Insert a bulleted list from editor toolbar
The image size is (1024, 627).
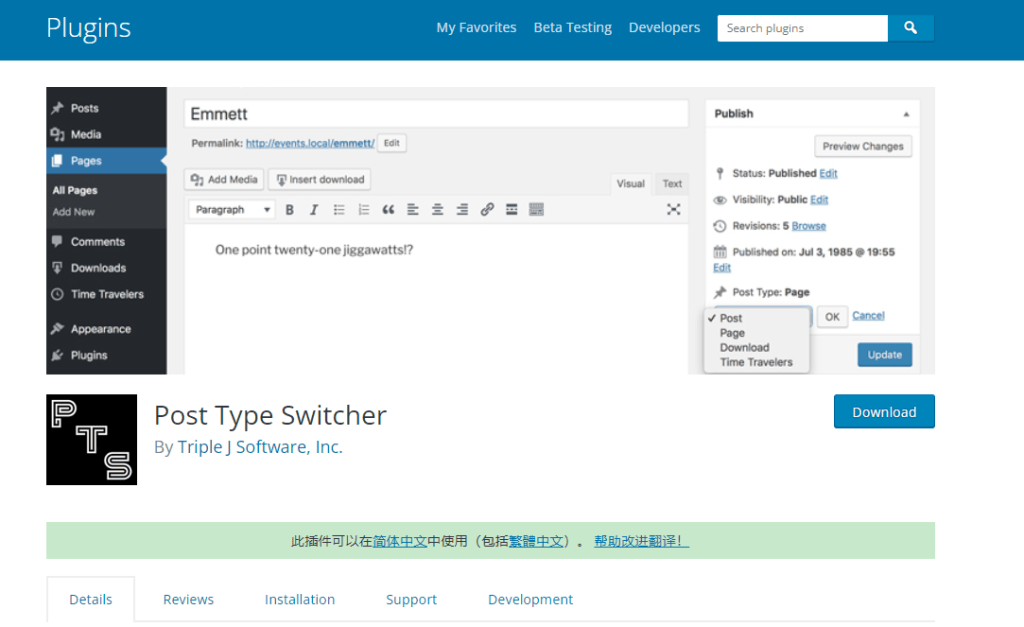tap(339, 210)
